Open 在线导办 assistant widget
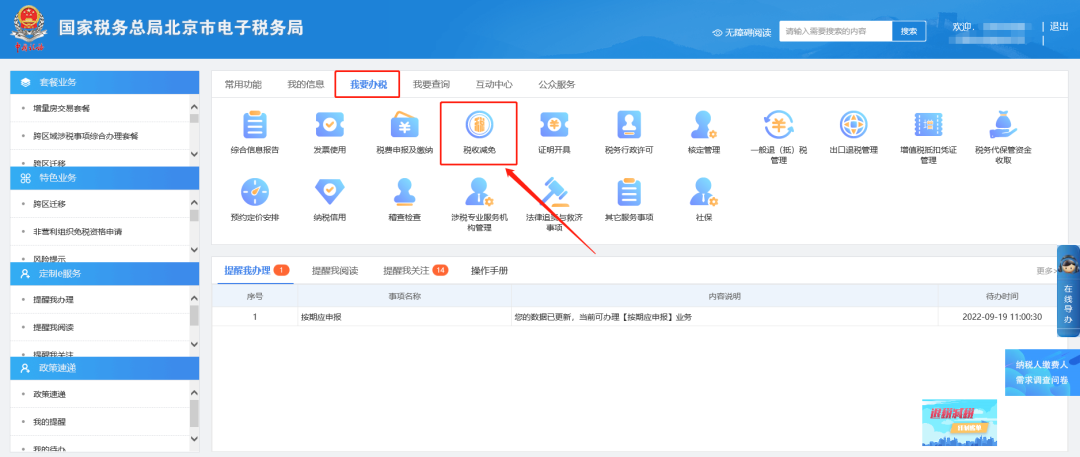1080x457 pixels. pyautogui.click(x=1068, y=292)
